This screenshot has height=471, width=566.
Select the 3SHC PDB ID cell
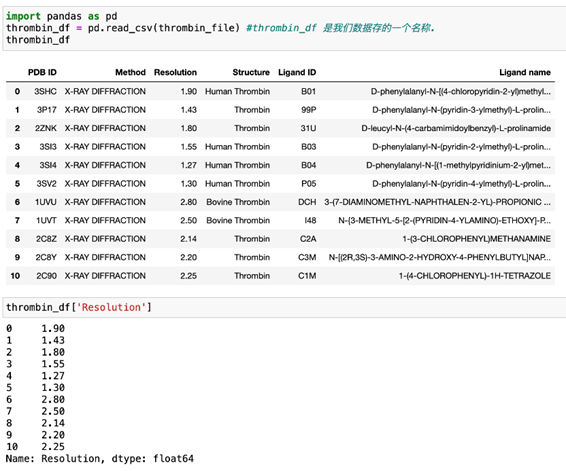pyautogui.click(x=45, y=91)
